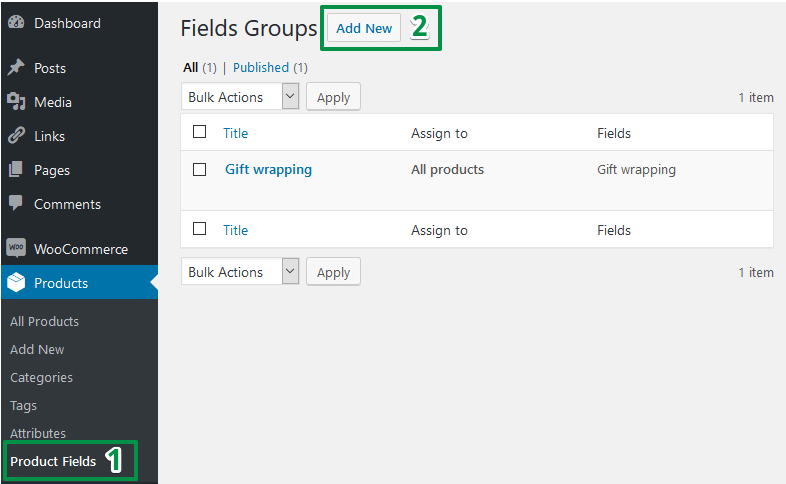Click the bottom Apply button
Viewport: 786px width, 484px height.
tap(333, 272)
